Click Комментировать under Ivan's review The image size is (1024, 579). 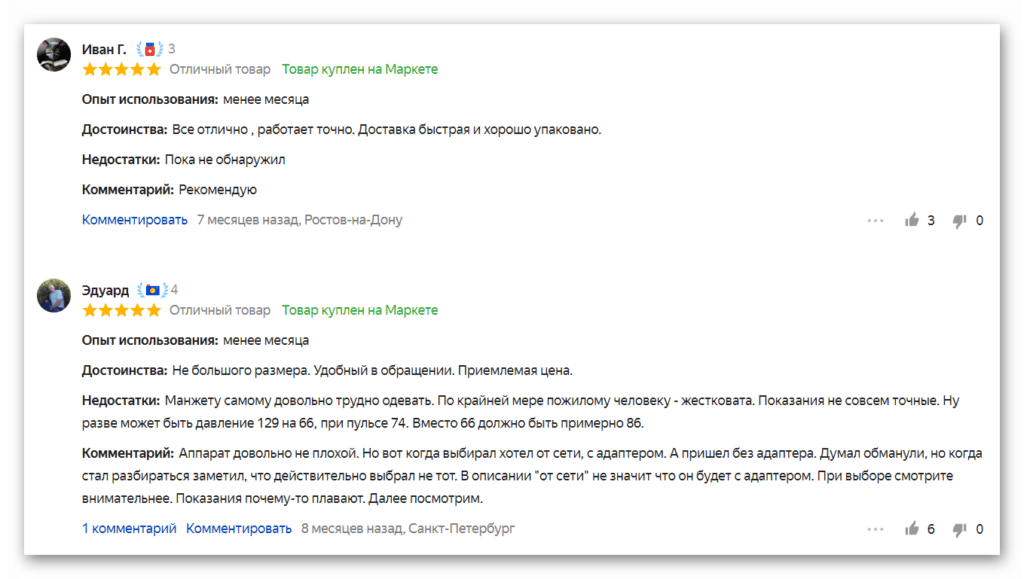click(135, 220)
